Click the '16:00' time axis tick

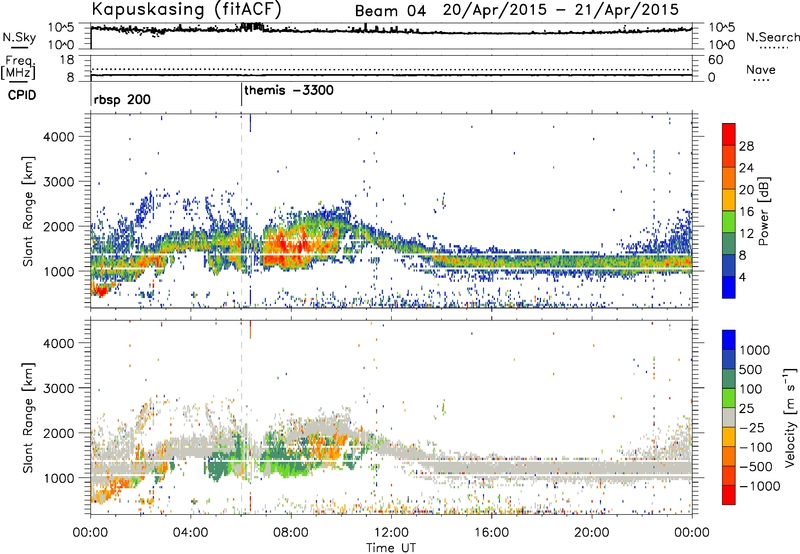tap(491, 533)
